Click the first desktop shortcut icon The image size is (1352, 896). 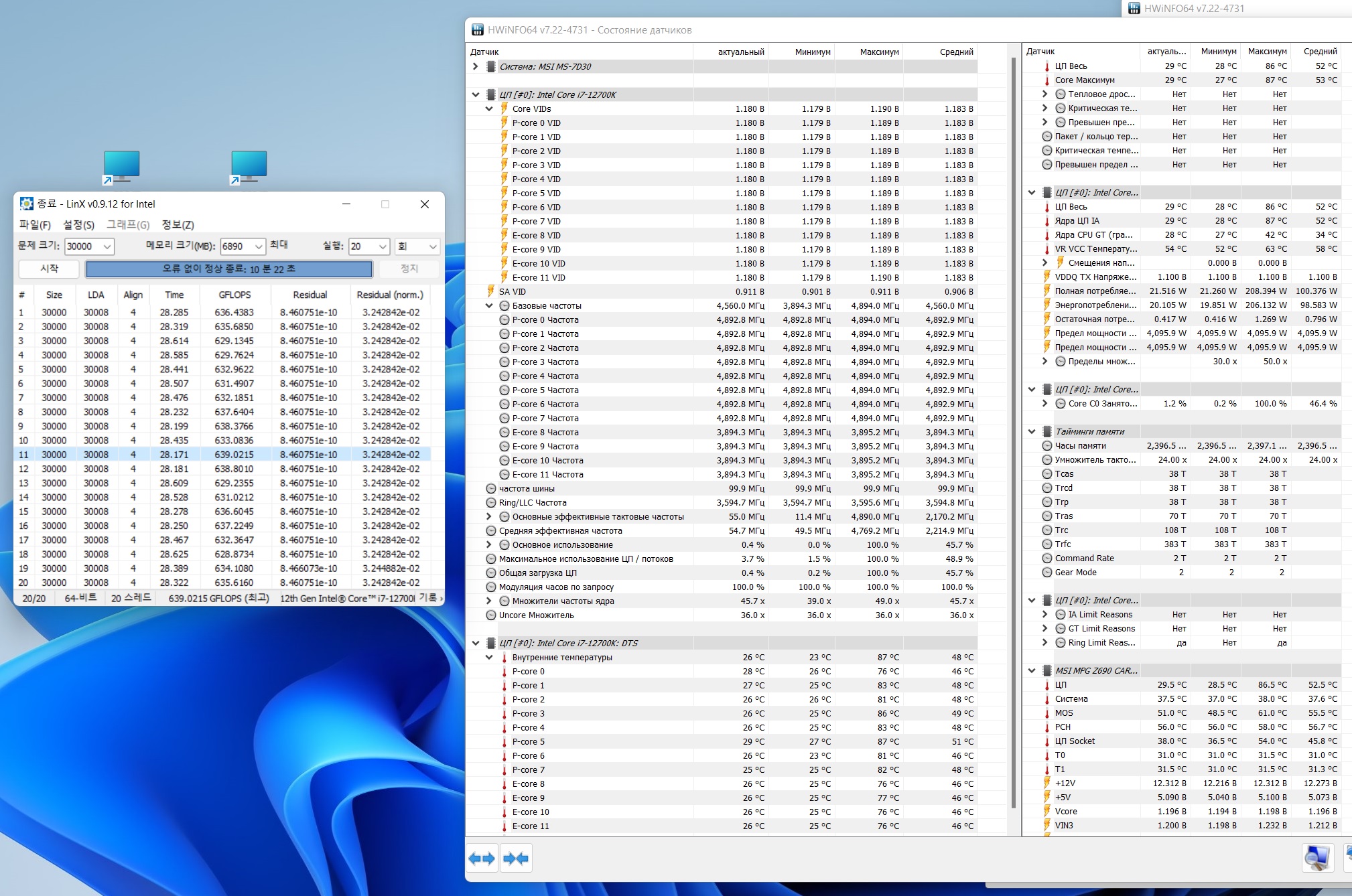pos(121,167)
